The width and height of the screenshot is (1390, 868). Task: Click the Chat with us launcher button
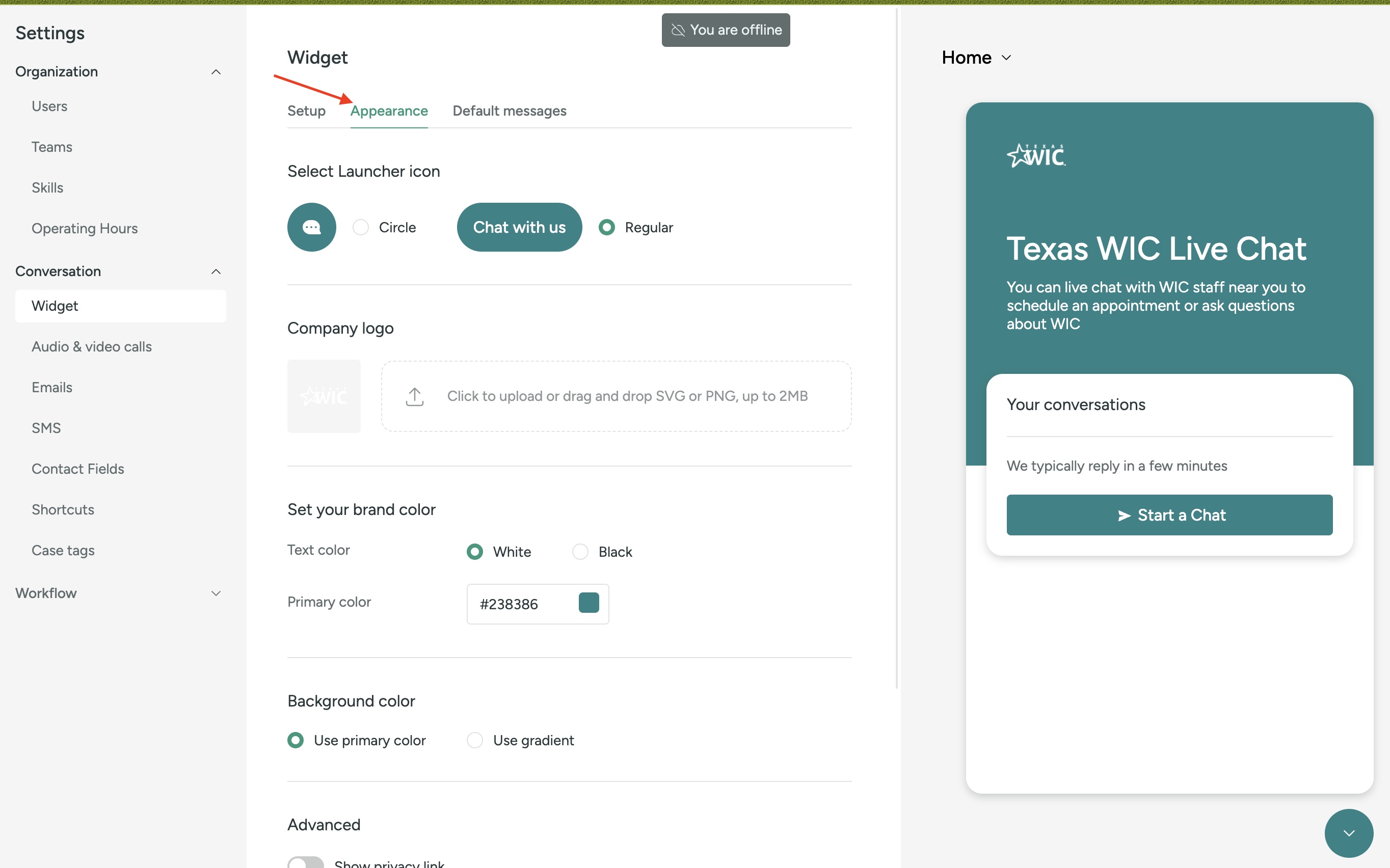pyautogui.click(x=519, y=227)
